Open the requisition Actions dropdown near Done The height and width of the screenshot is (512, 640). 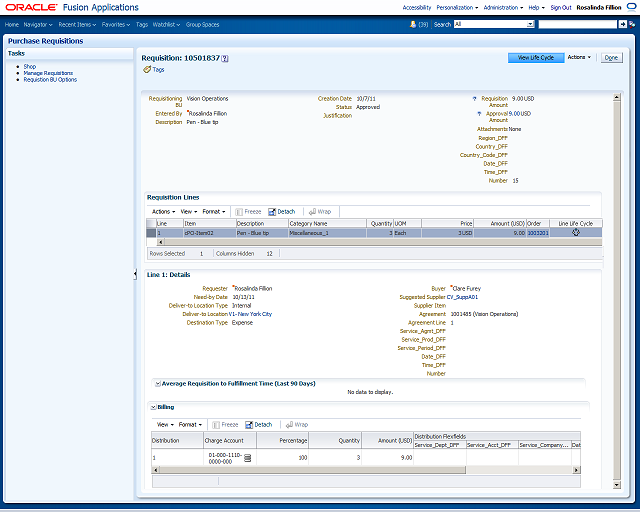click(x=579, y=58)
